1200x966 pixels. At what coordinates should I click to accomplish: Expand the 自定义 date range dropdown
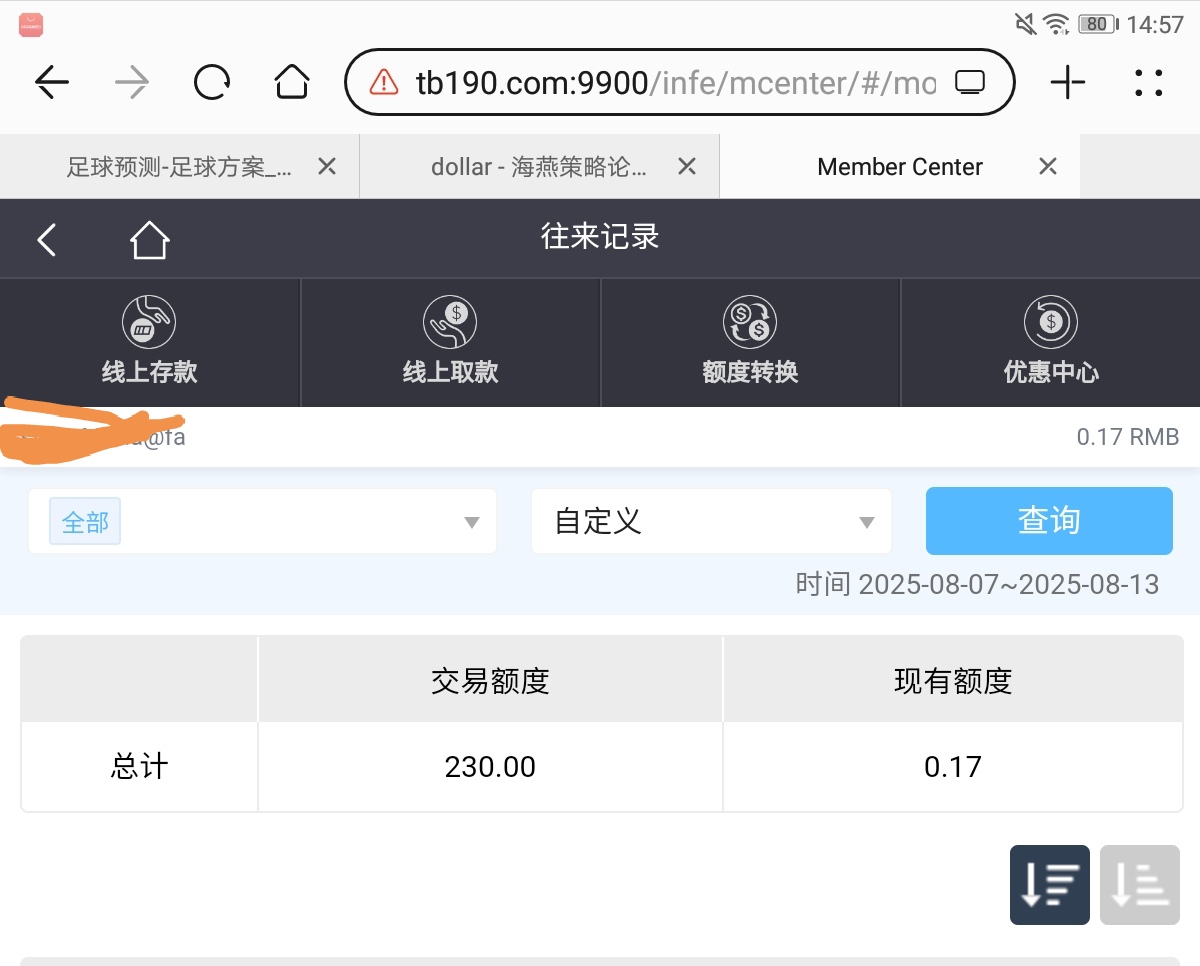coord(710,522)
